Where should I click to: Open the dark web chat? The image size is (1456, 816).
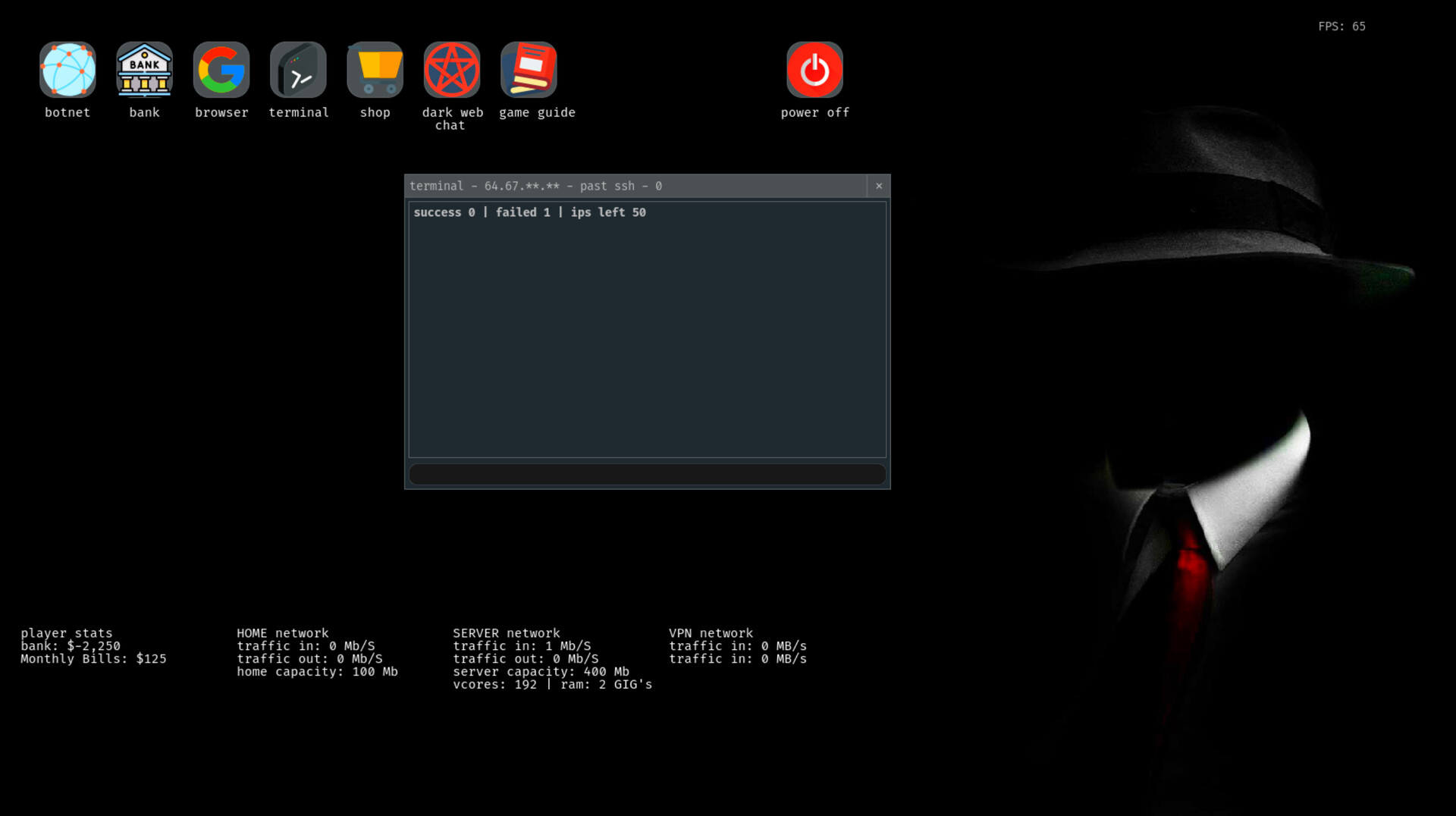click(452, 69)
